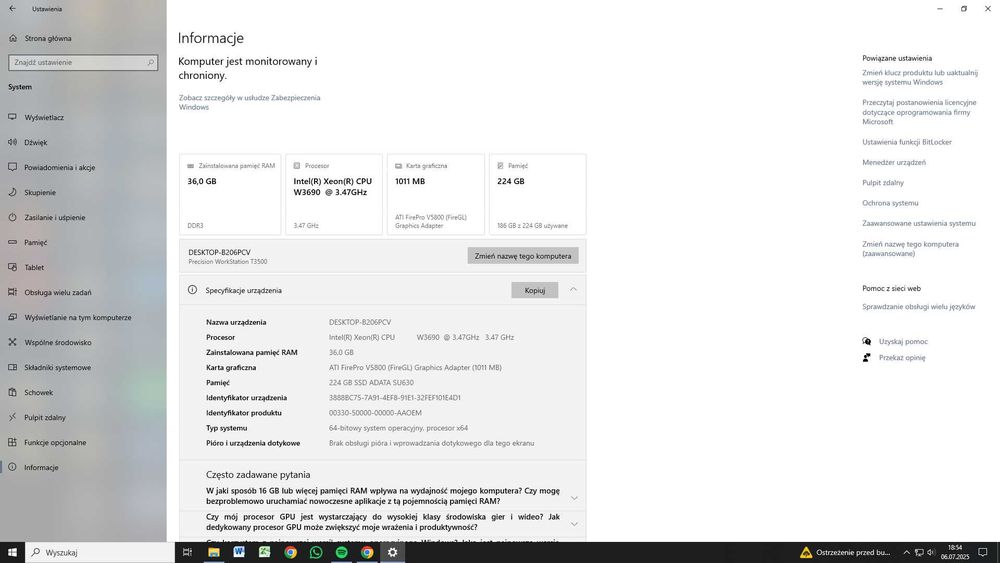Click the Schowek clipboard icon
The image size is (1000, 563).
coord(12,392)
